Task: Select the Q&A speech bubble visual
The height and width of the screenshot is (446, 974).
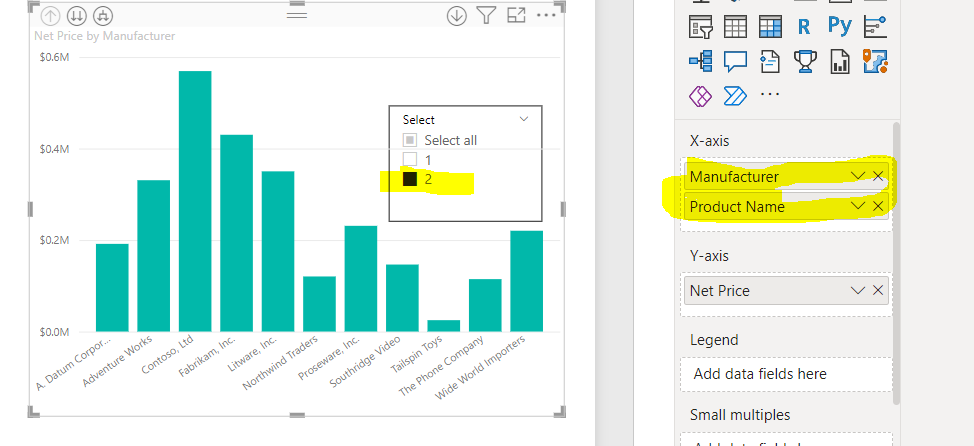Action: [735, 61]
